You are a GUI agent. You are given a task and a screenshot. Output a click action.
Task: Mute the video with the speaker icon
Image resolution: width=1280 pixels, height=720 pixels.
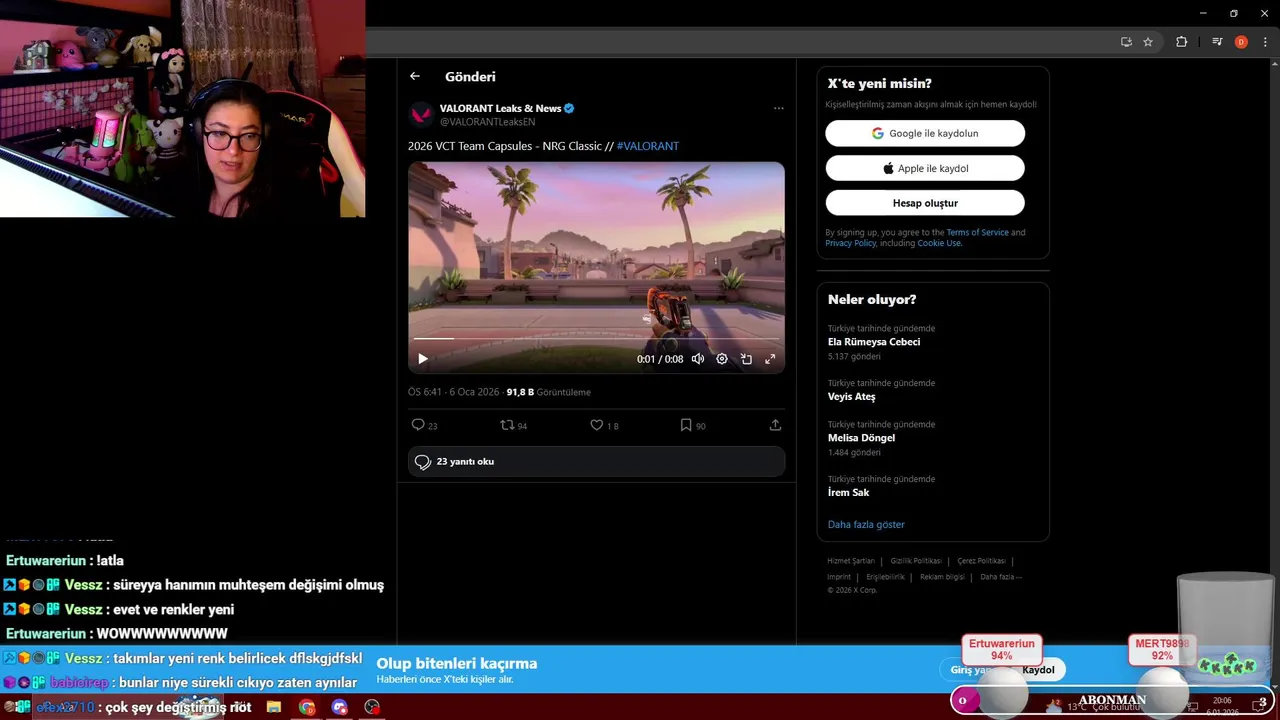point(698,359)
